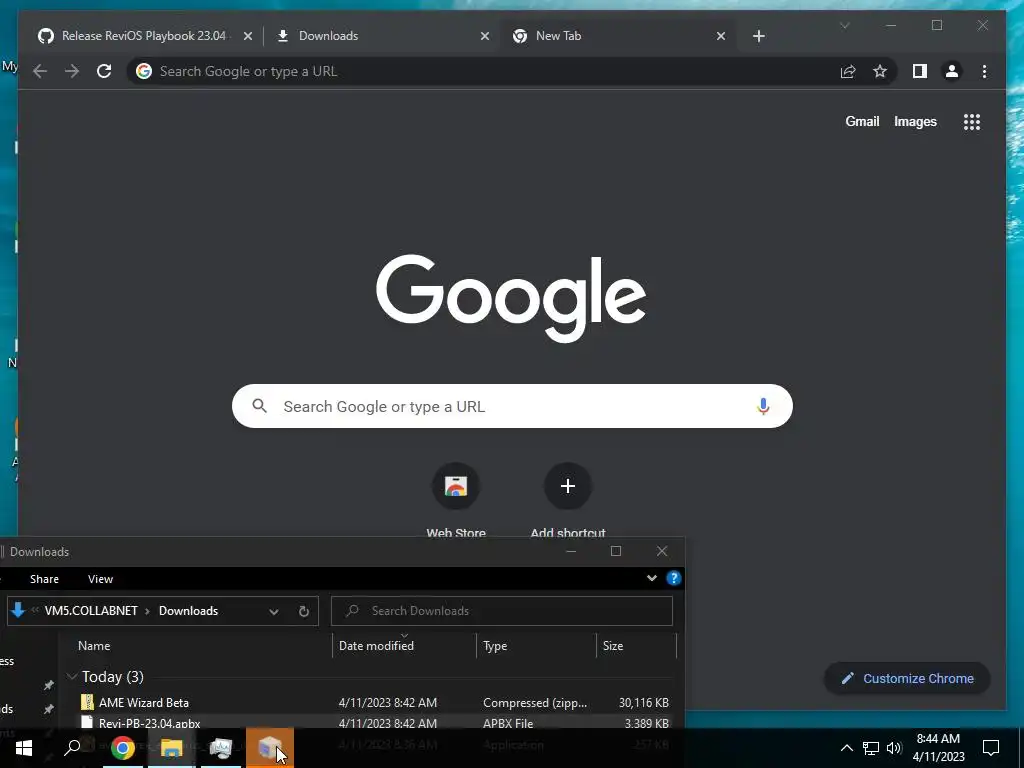Start voice search with microphone icon
The width and height of the screenshot is (1024, 768).
pyautogui.click(x=763, y=406)
